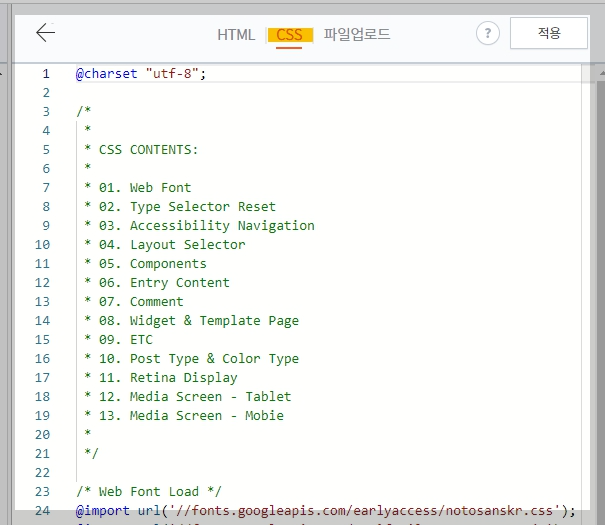Screen dimensions: 605x525
Task: Click the @import notosanskr.css url line
Action: pos(326,511)
